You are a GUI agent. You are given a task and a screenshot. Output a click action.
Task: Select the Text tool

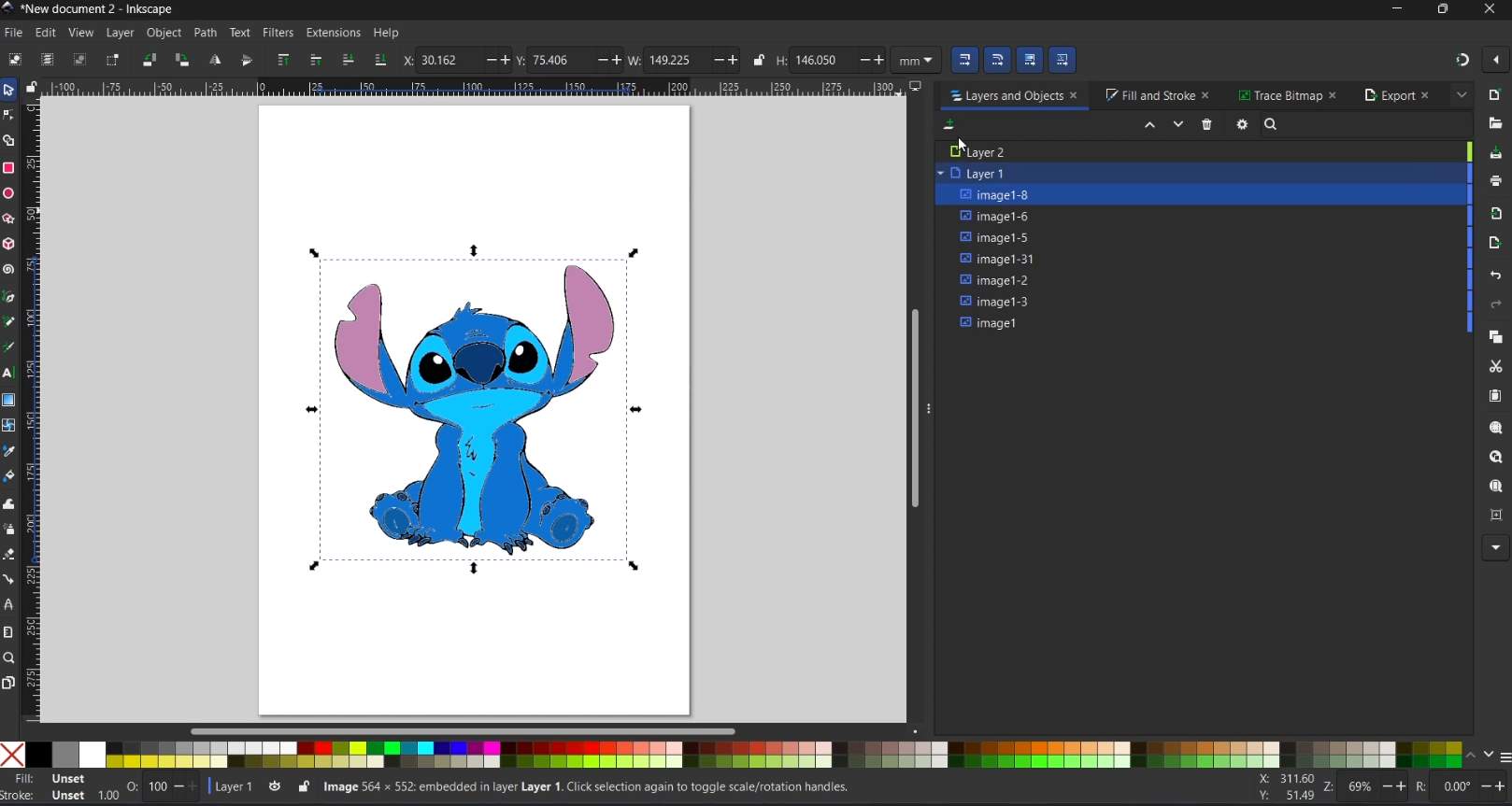point(8,374)
